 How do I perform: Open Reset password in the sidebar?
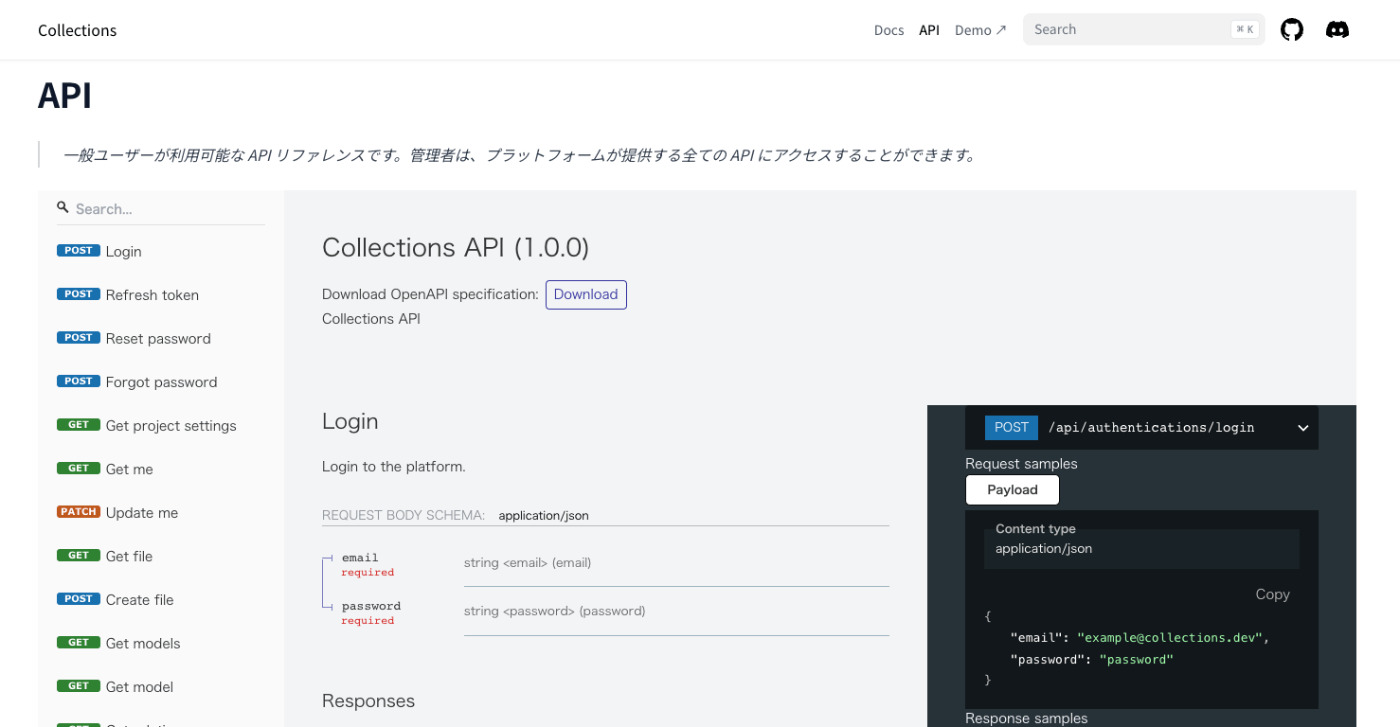[158, 339]
